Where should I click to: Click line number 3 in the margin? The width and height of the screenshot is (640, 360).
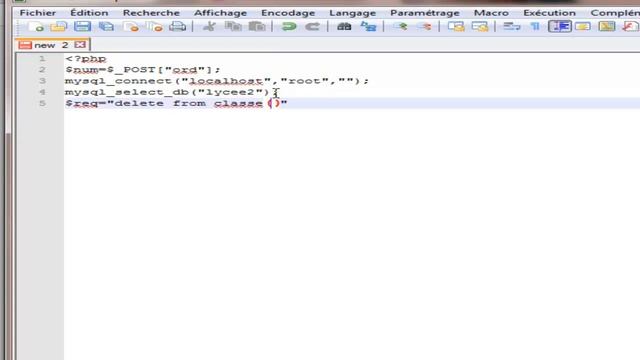[x=42, y=81]
